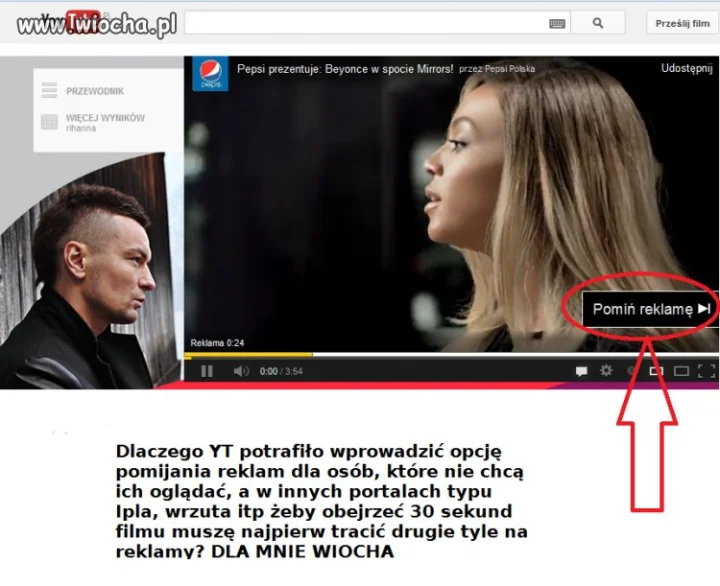Click the YouTube search input field
The image size is (720, 586).
377,23
